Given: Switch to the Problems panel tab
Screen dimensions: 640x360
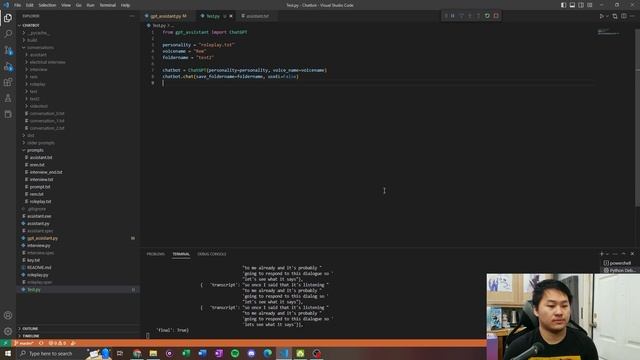Looking at the screenshot, I should pyautogui.click(x=156, y=254).
